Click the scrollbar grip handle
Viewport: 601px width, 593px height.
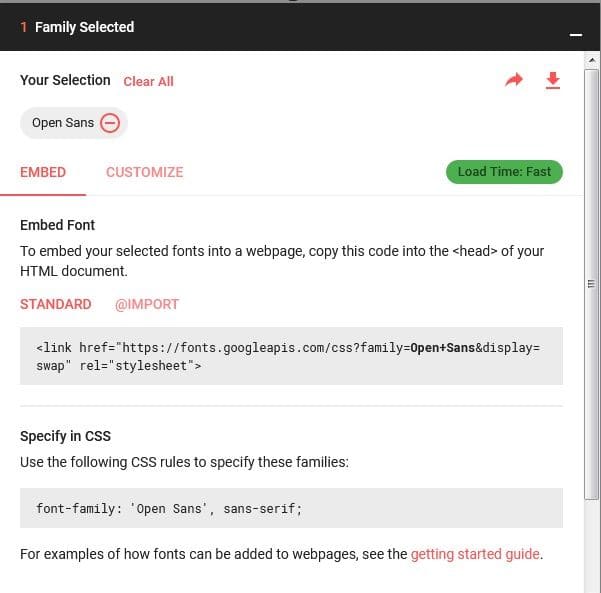point(591,284)
